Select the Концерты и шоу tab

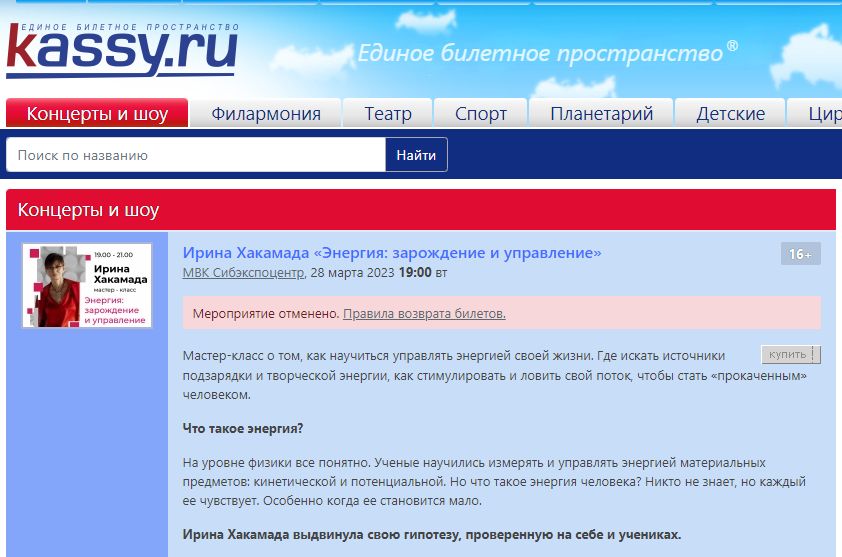(97, 113)
